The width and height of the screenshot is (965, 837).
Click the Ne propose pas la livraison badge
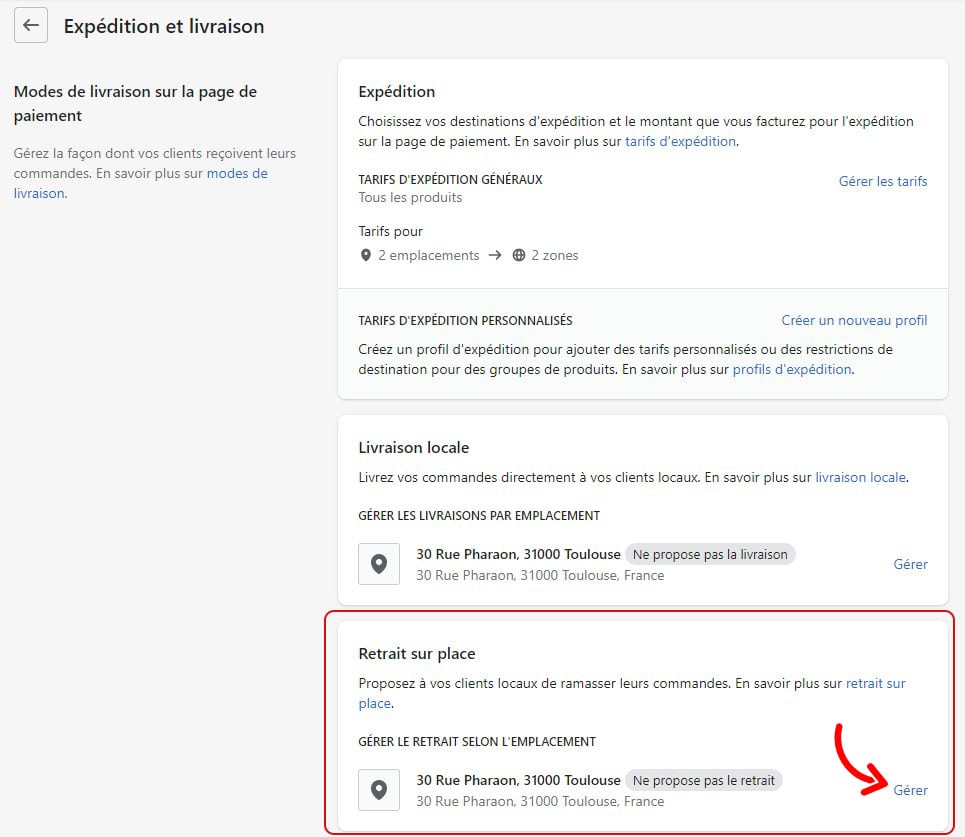[710, 554]
